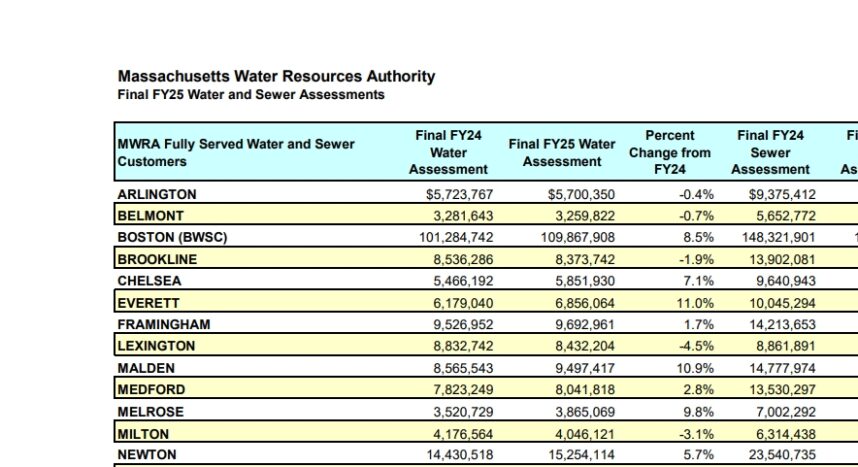
Task: Click the BELMONT row name cell
Action: tap(150, 216)
